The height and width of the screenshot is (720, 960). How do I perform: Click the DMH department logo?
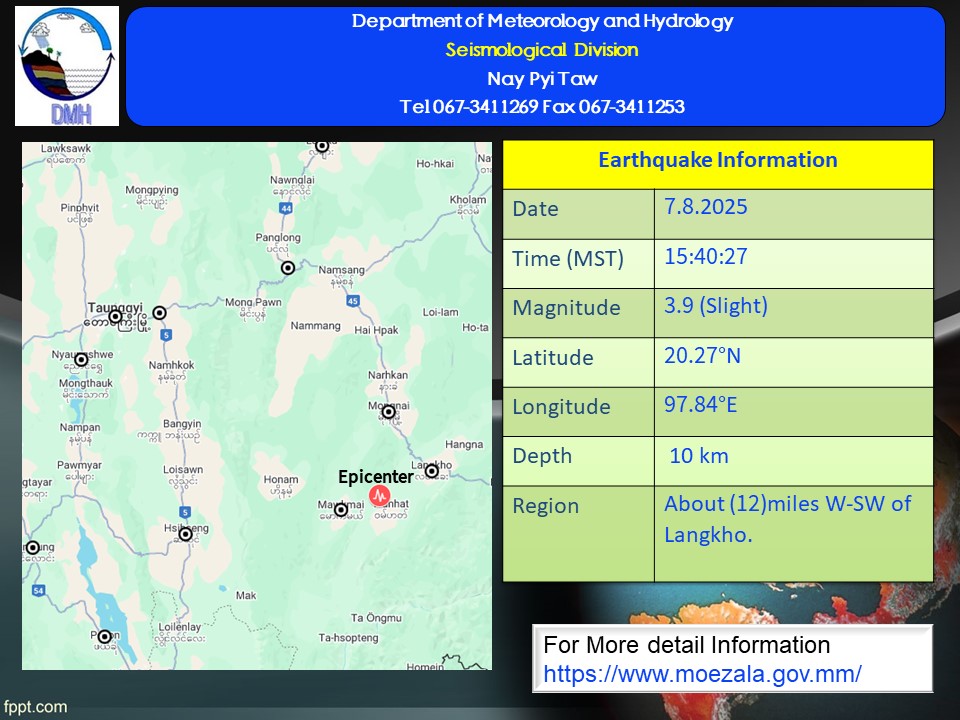(67, 66)
